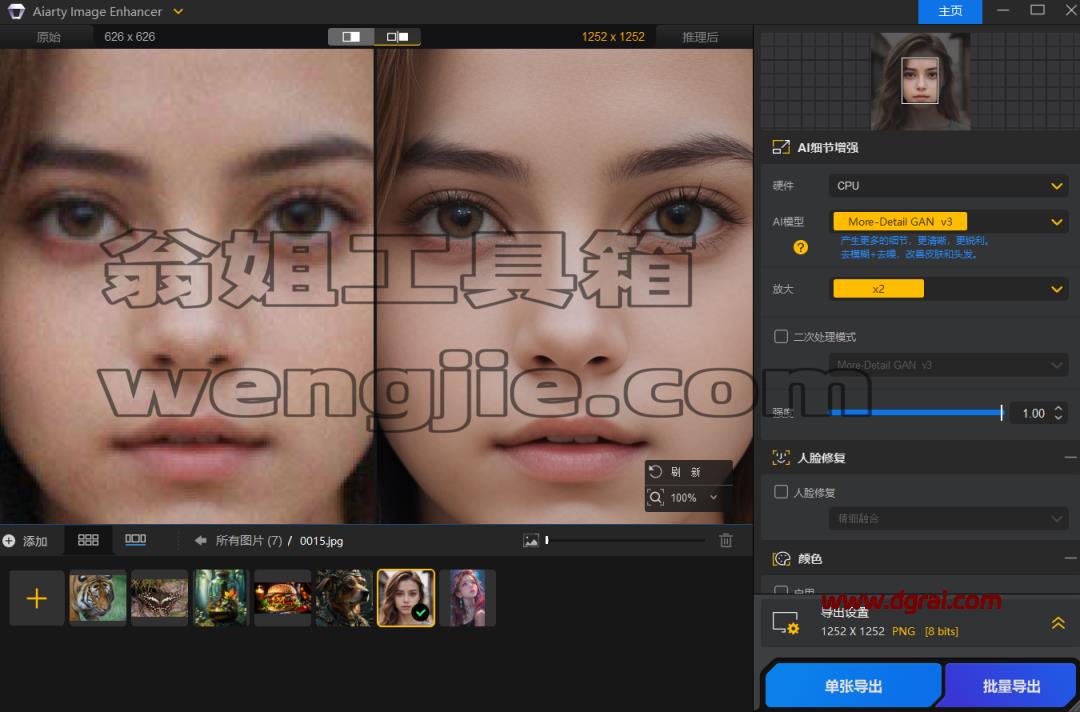This screenshot has width=1080, height=712.
Task: Adjust the thumbnail size slider
Action: [625, 541]
